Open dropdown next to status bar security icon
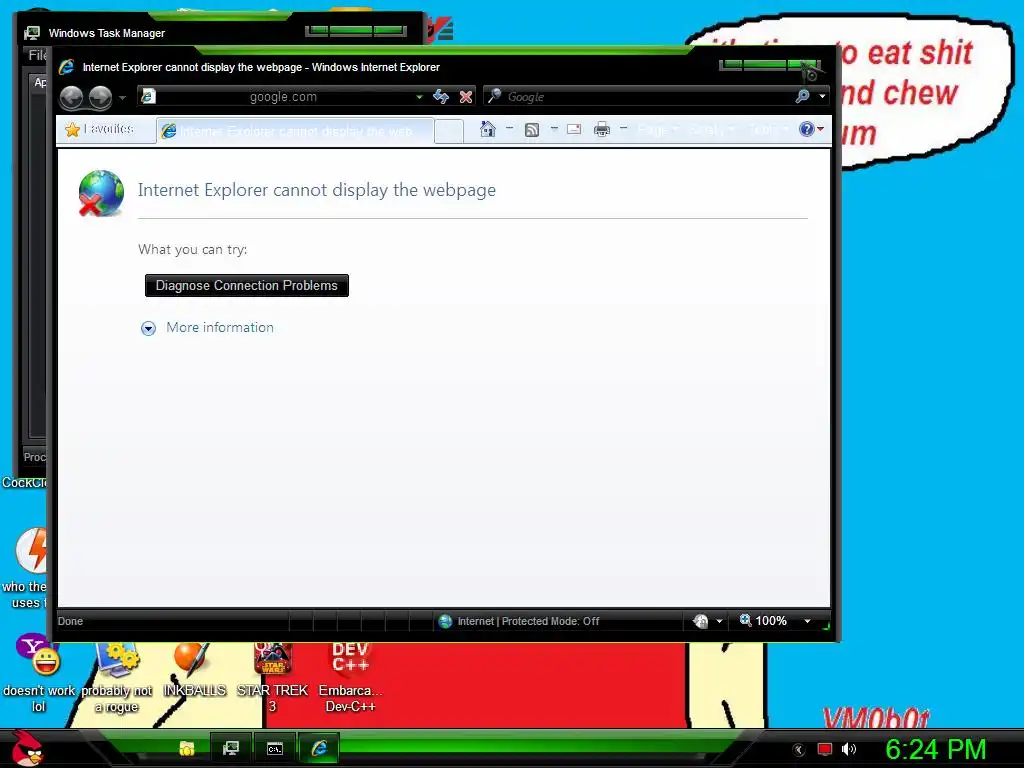Viewport: 1024px width, 768px height. coord(719,621)
